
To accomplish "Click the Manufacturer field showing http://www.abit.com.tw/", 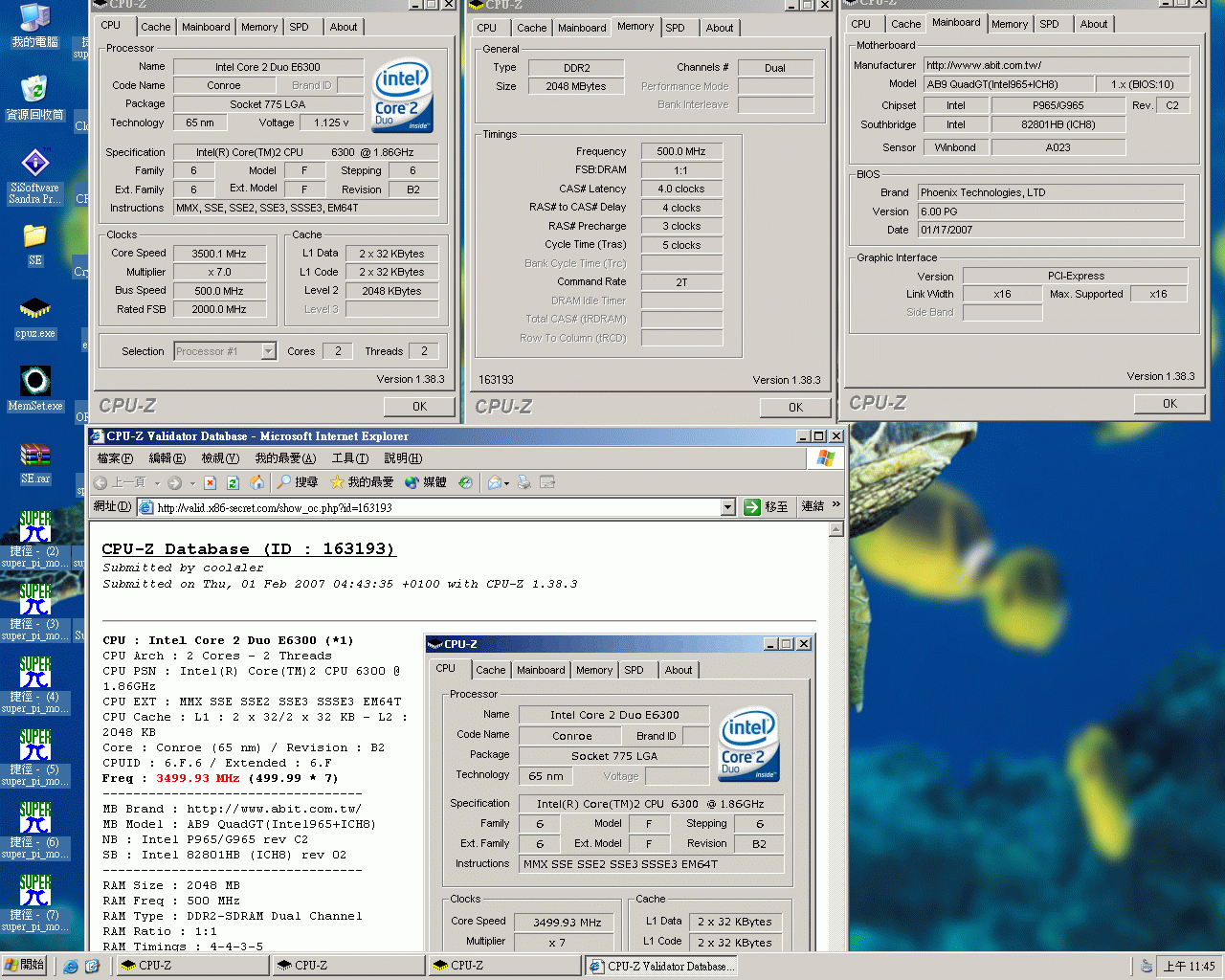I will 1057,65.
